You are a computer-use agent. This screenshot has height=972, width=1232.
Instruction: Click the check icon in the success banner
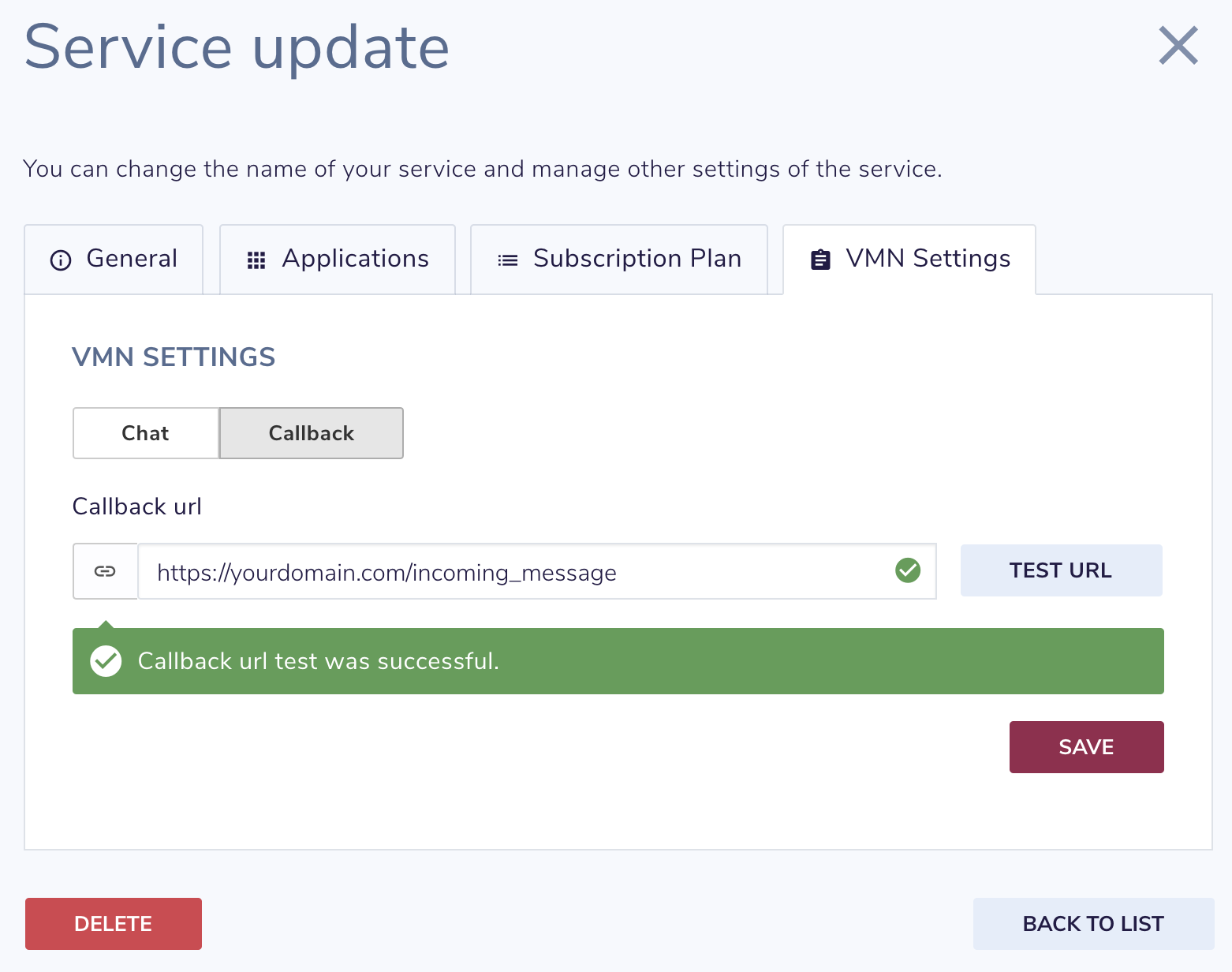pos(106,660)
